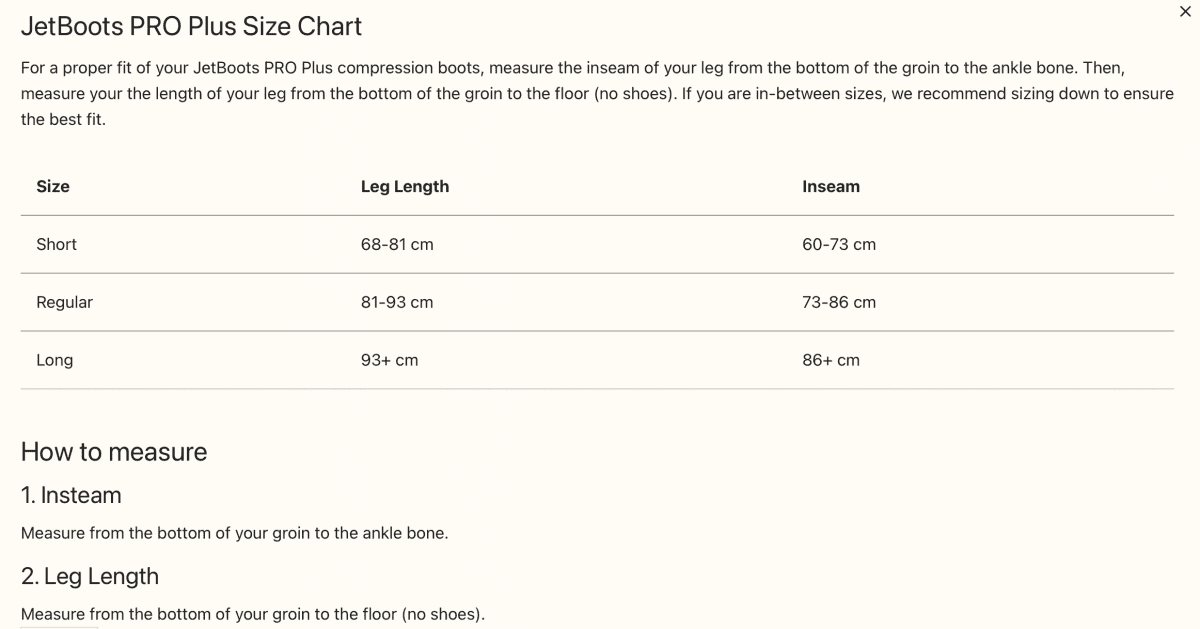Click the Inseam column header

[x=830, y=186]
